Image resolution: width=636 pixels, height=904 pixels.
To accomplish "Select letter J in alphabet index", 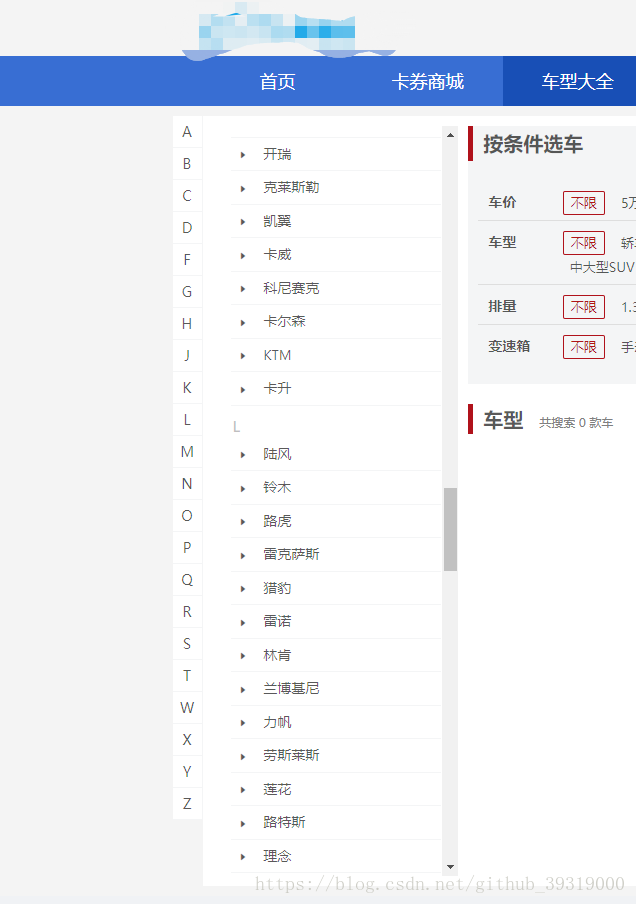I will (x=187, y=356).
